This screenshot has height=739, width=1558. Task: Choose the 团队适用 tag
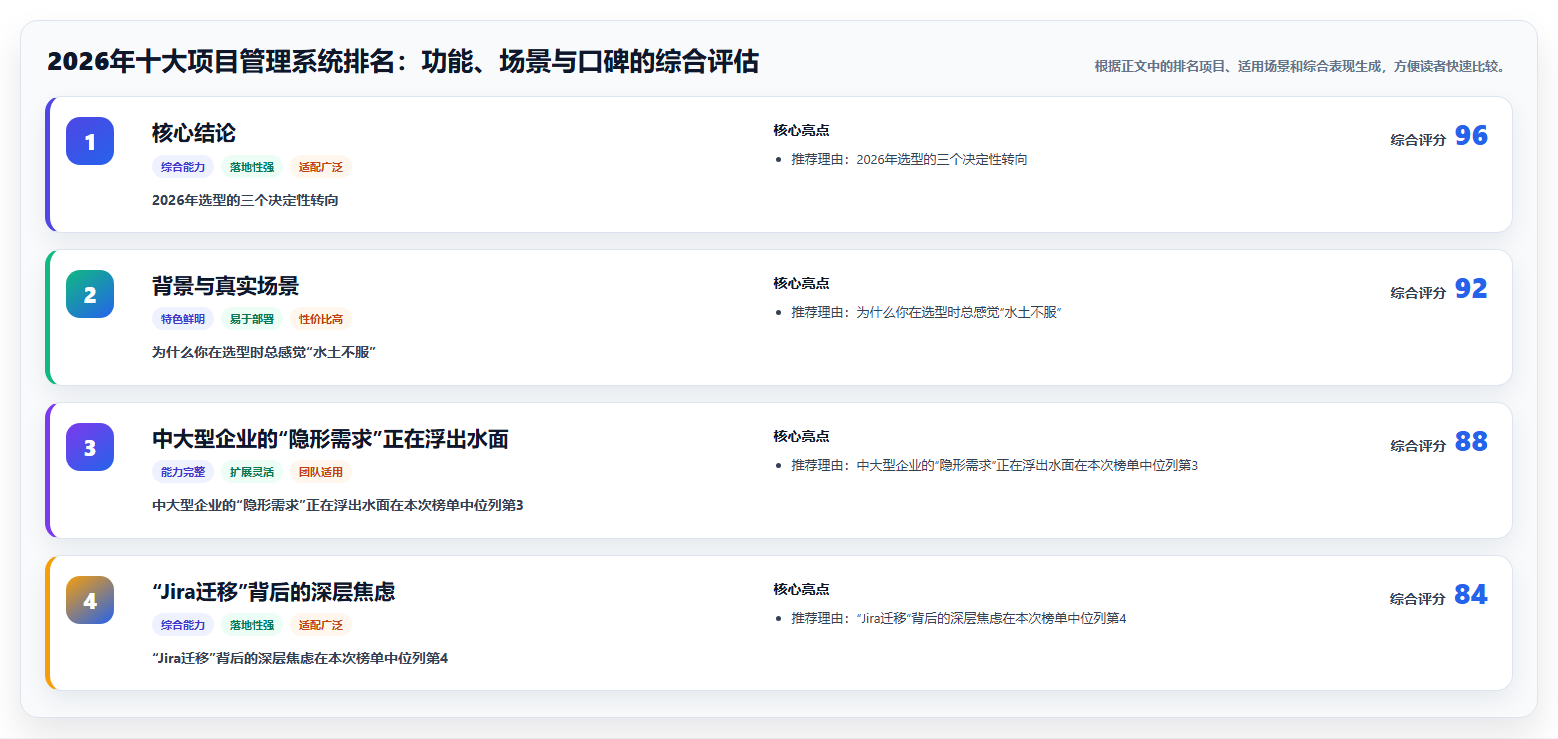click(321, 473)
